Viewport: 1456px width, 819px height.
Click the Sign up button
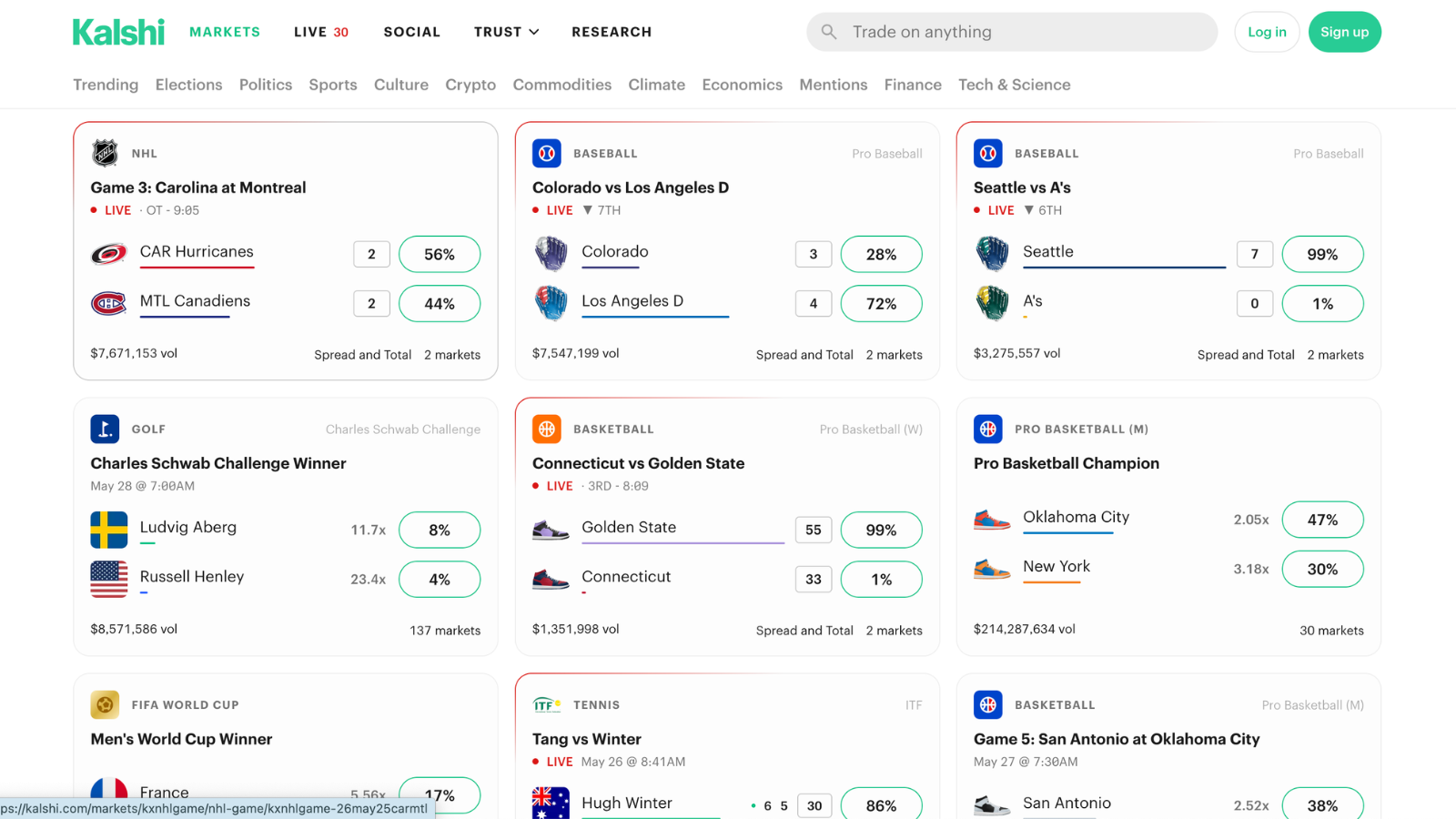pos(1344,32)
